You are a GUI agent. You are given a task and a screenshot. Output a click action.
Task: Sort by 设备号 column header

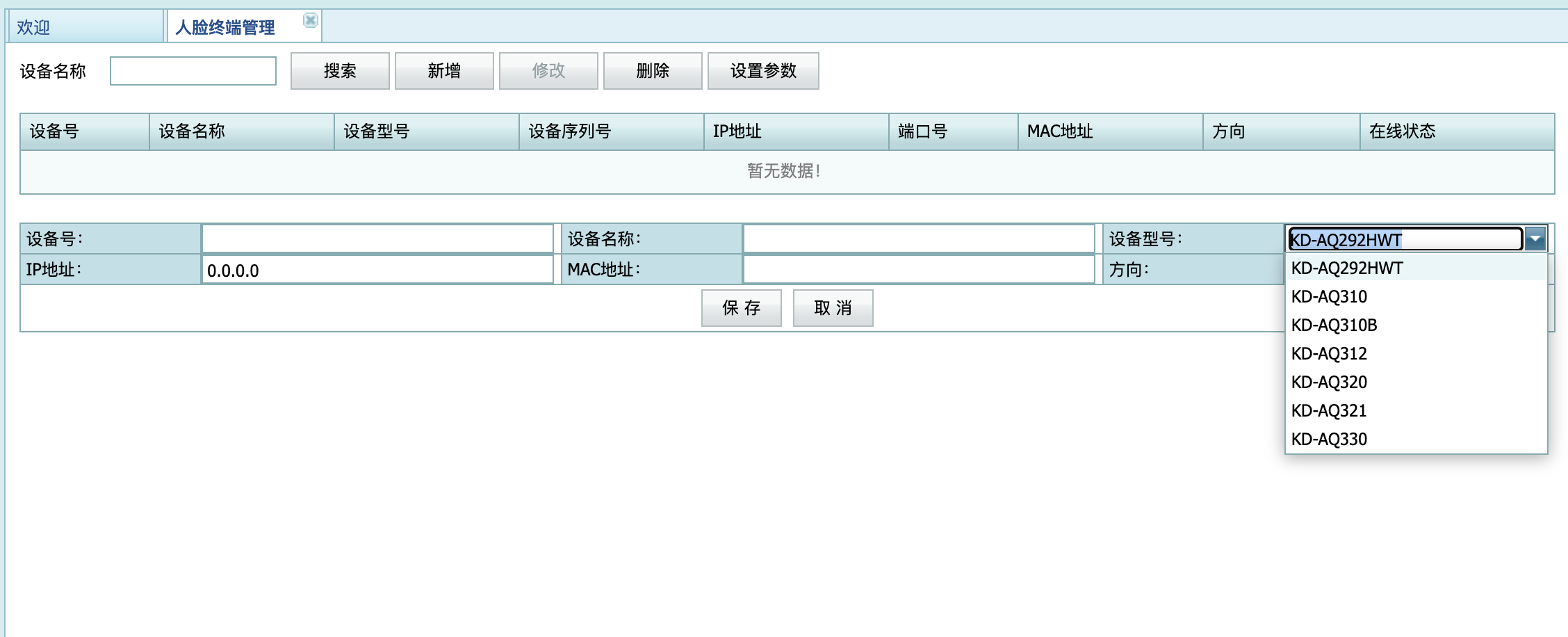85,131
